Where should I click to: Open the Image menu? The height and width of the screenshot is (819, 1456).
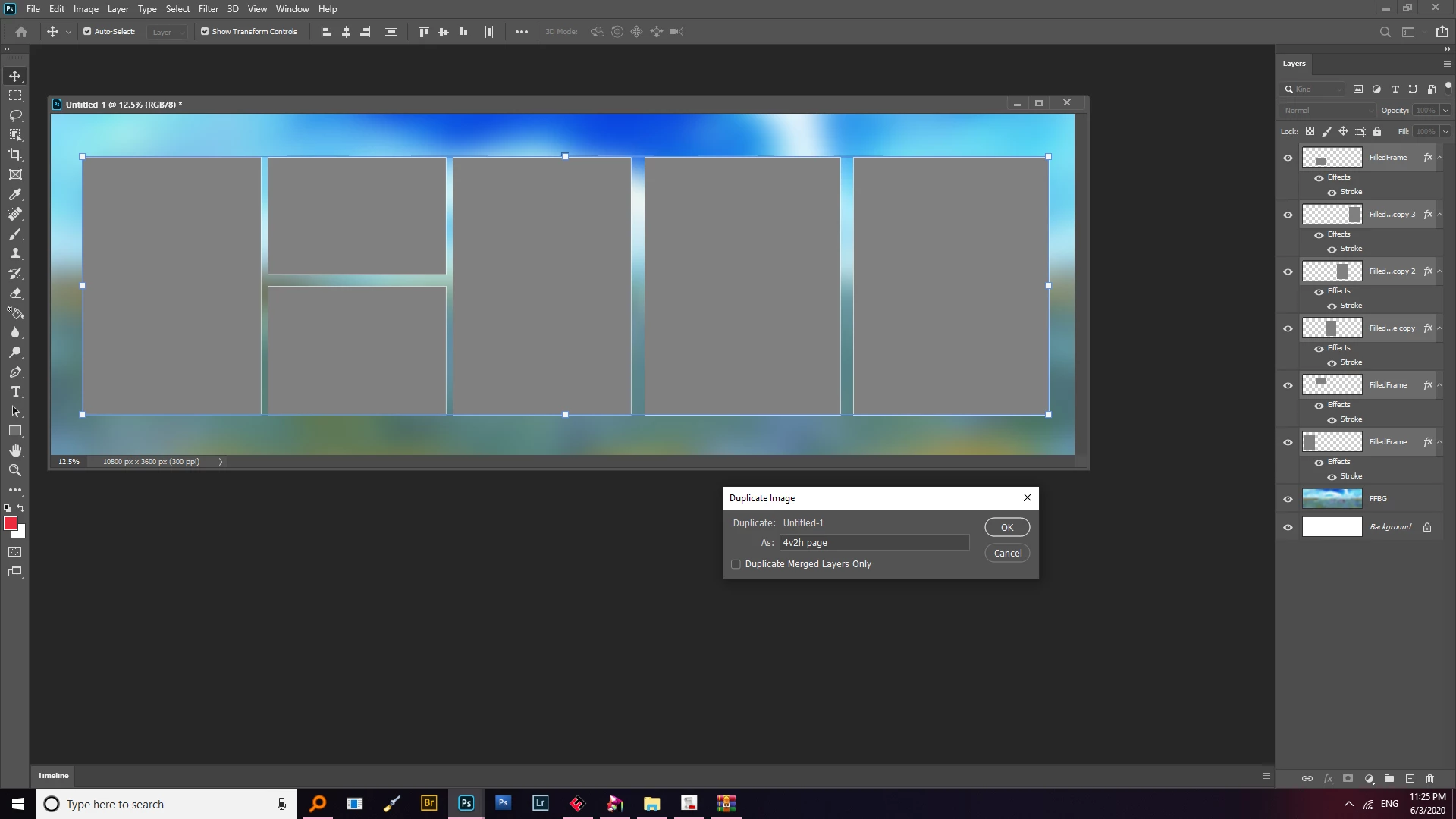click(x=86, y=9)
